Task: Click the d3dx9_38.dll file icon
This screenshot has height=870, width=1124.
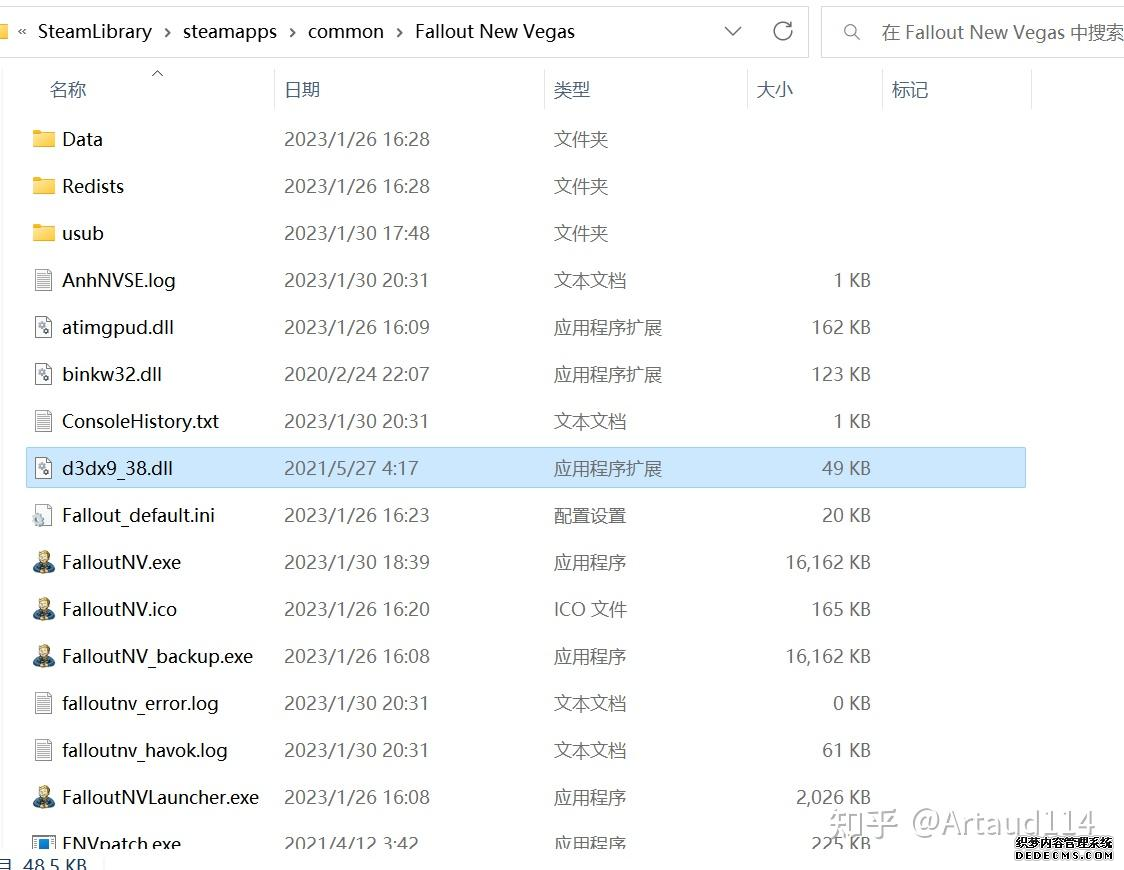Action: point(44,468)
